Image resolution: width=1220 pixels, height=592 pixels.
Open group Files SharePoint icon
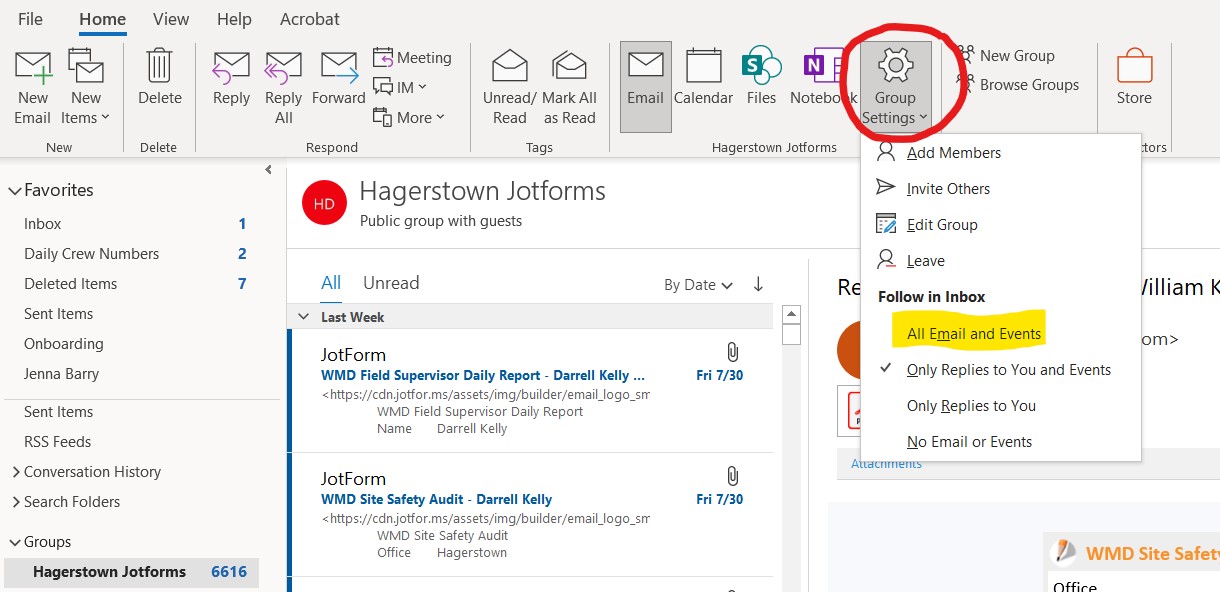761,68
